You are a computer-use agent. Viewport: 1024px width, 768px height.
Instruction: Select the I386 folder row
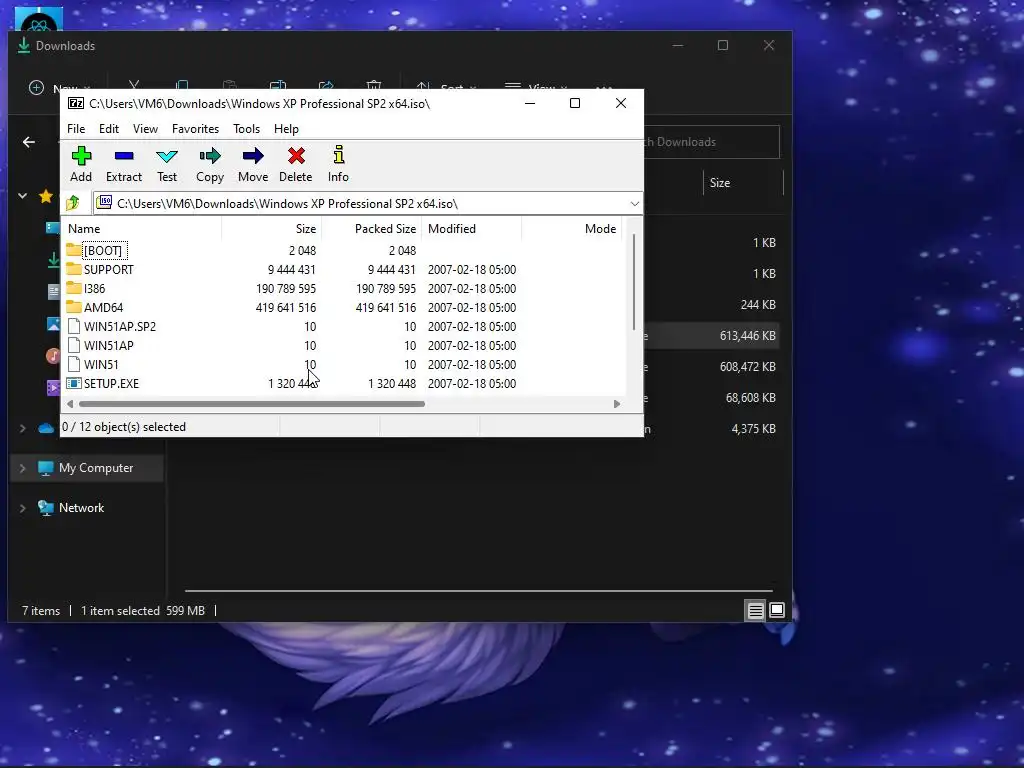[x=342, y=289]
